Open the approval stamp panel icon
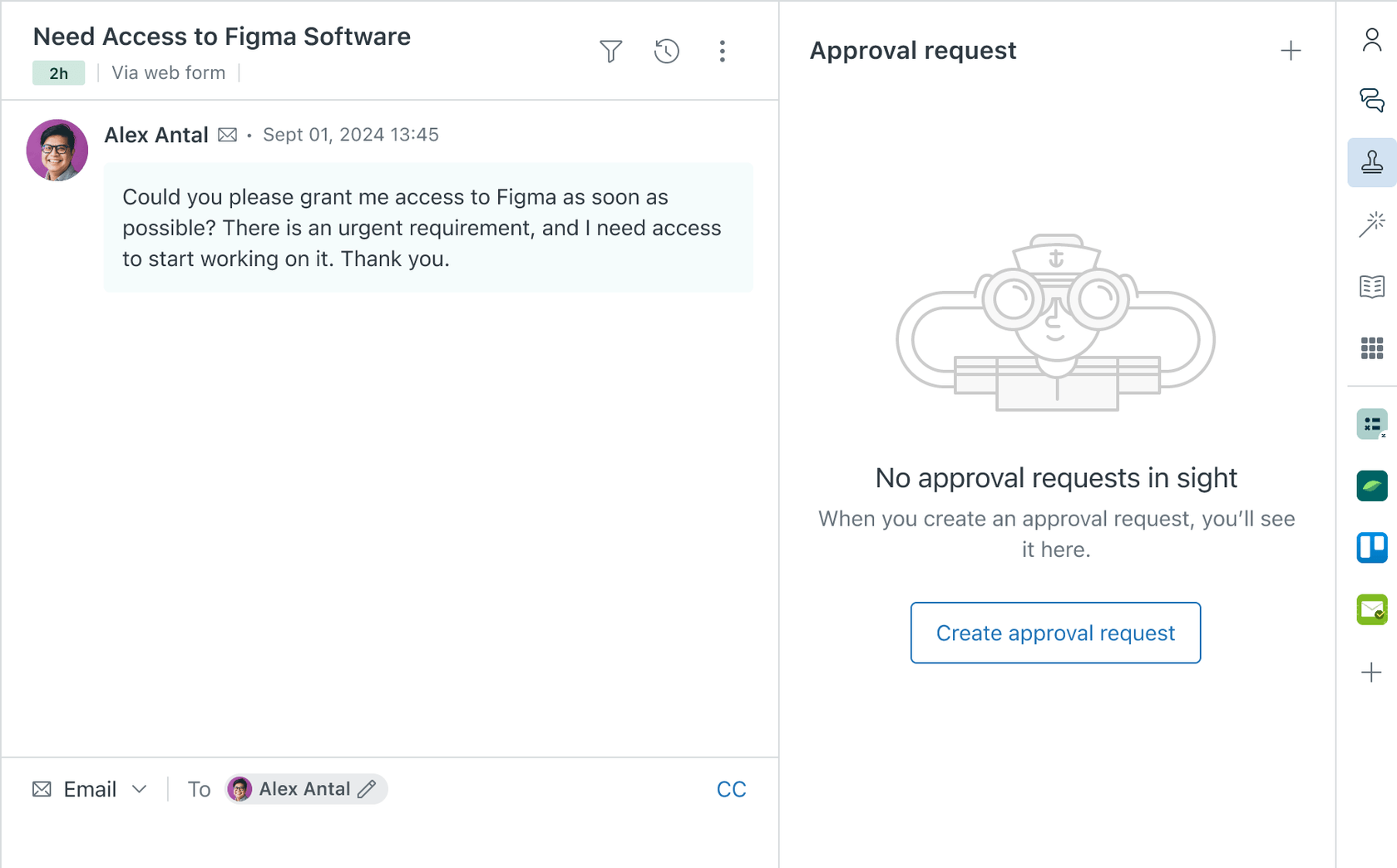Image resolution: width=1397 pixels, height=868 pixels. tap(1372, 162)
